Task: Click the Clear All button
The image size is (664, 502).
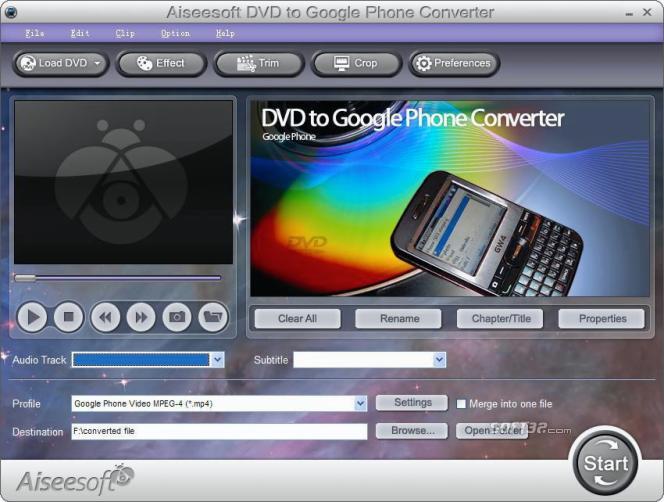Action: coord(297,319)
